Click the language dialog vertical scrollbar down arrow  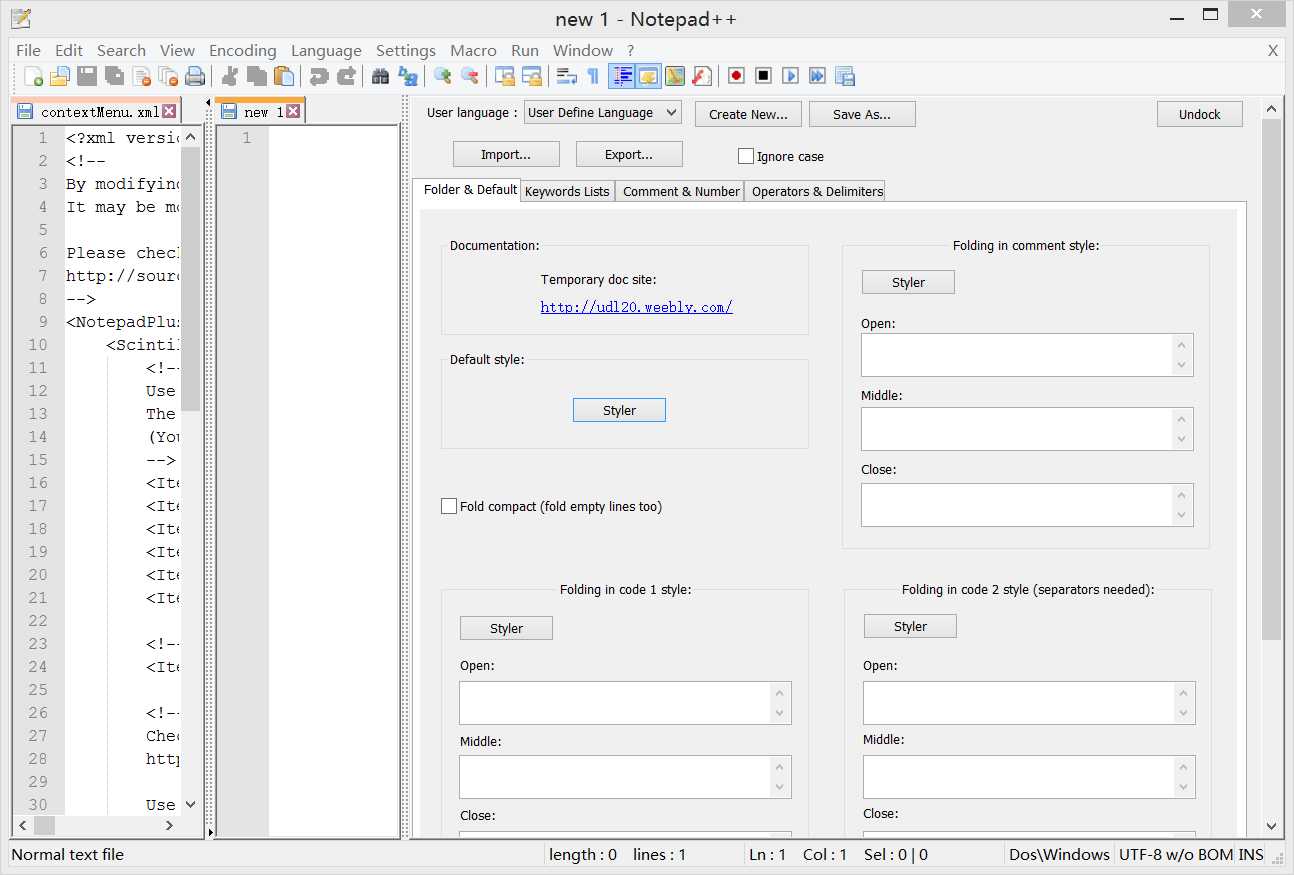click(x=1271, y=826)
